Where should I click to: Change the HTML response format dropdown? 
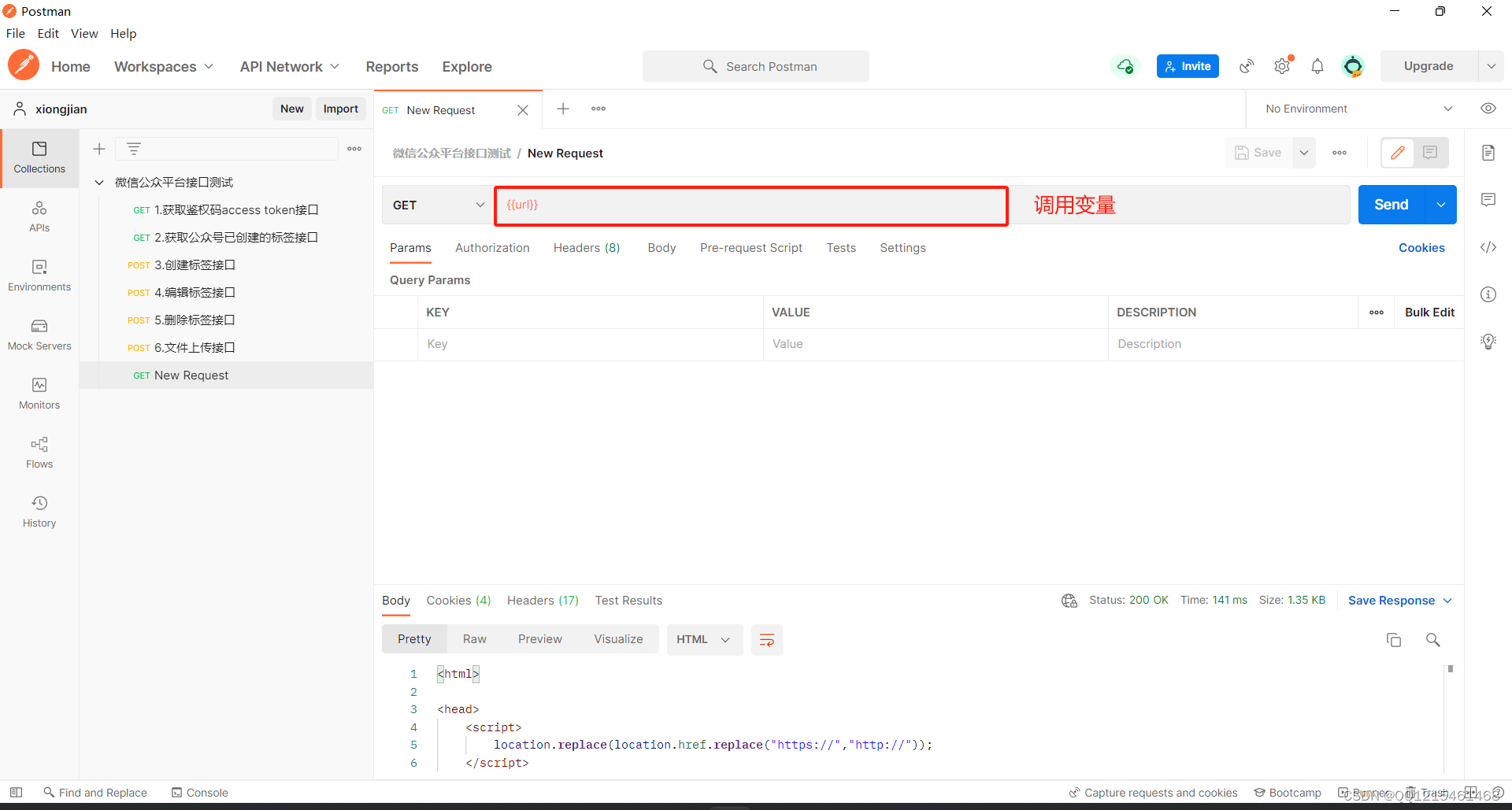[x=704, y=640]
